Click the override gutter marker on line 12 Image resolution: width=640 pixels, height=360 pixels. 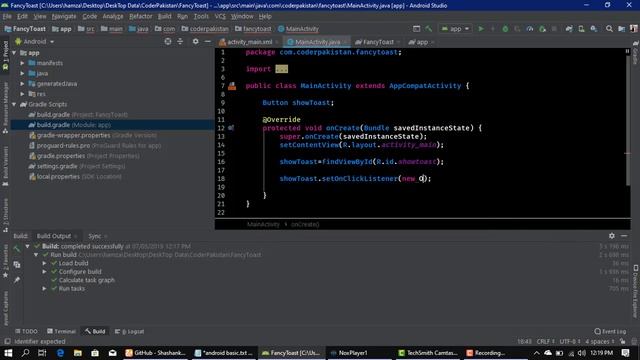(231, 128)
